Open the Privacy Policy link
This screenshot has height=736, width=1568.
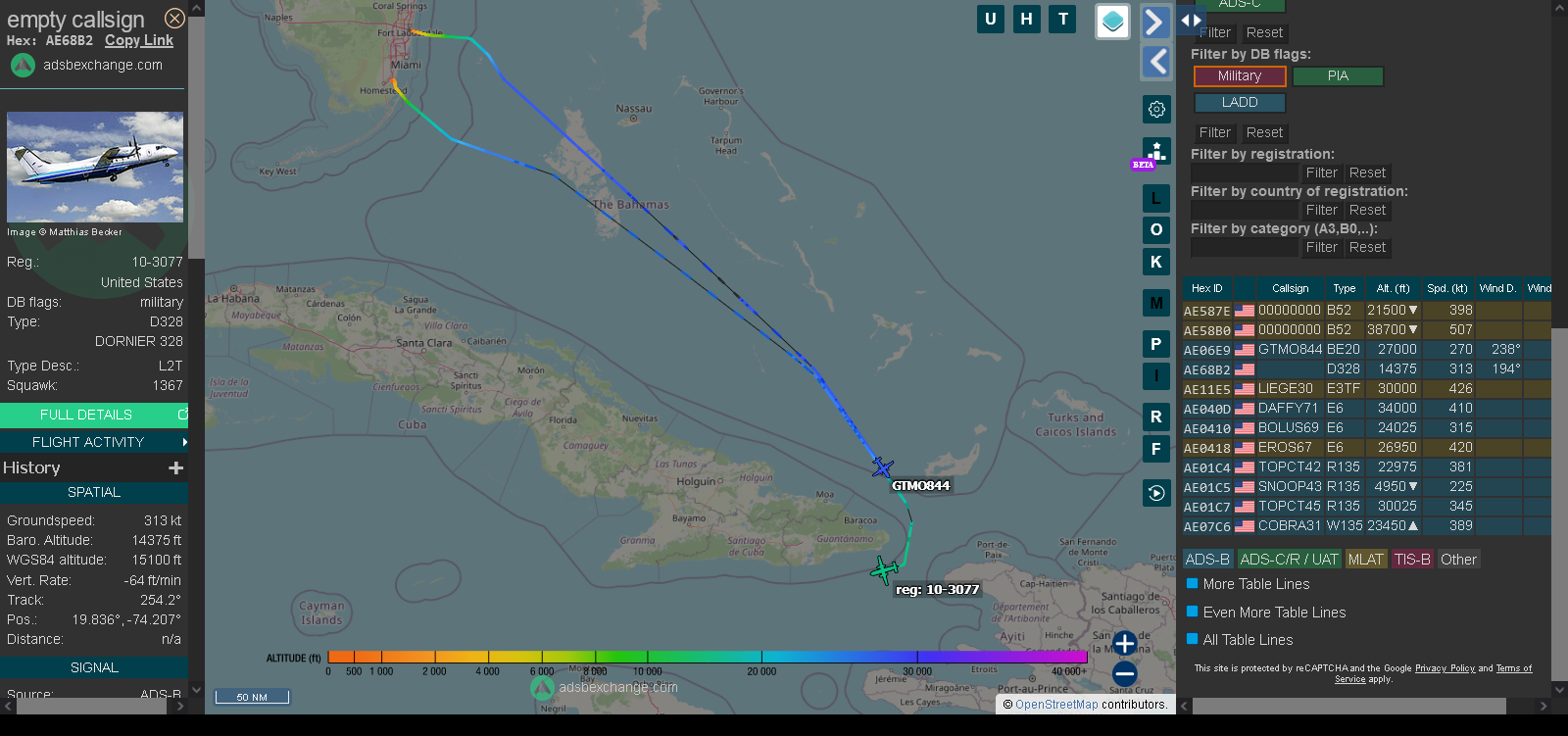point(1445,668)
